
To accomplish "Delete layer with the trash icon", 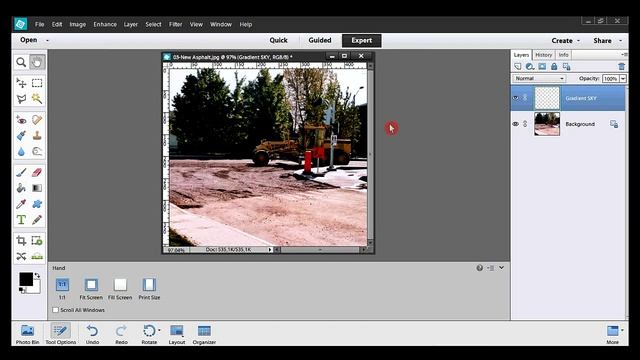I will pyautogui.click(x=621, y=67).
